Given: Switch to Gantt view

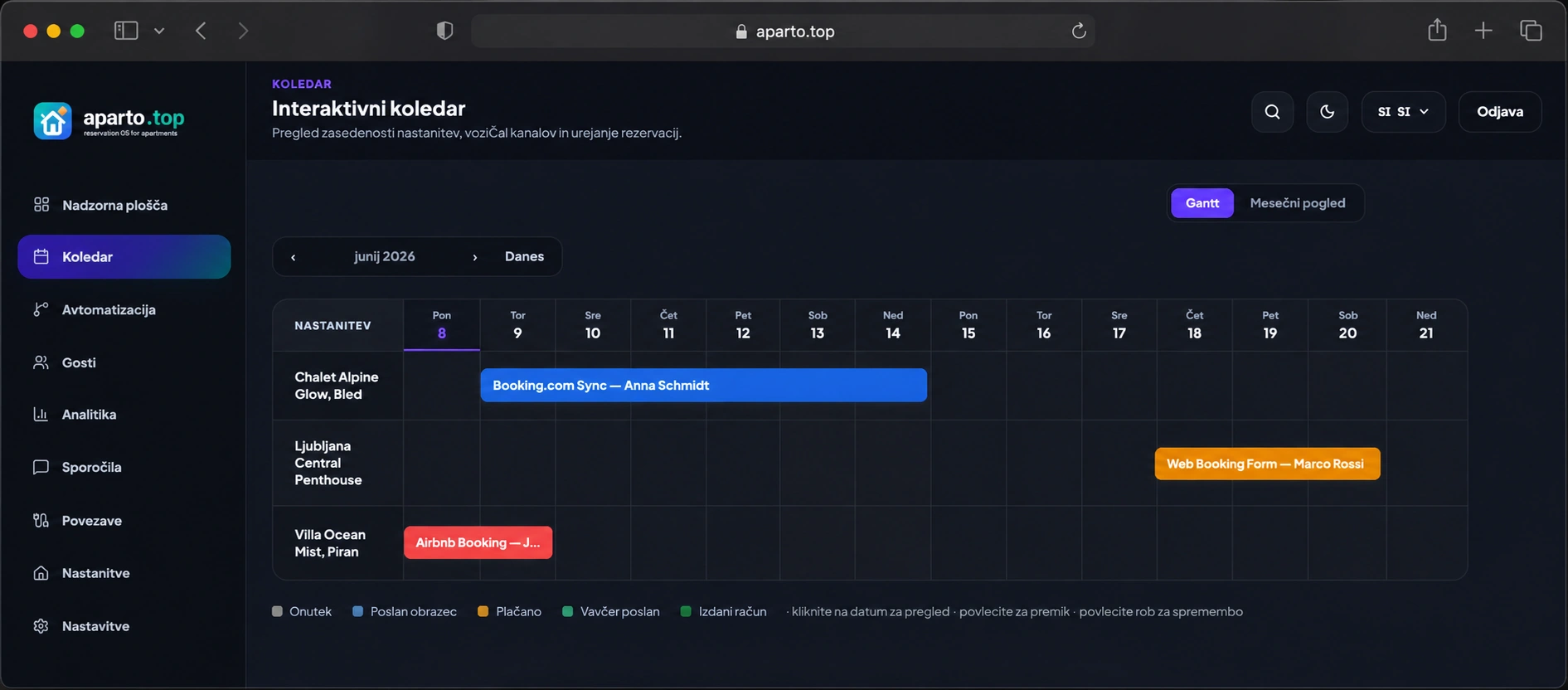Looking at the screenshot, I should (1202, 202).
